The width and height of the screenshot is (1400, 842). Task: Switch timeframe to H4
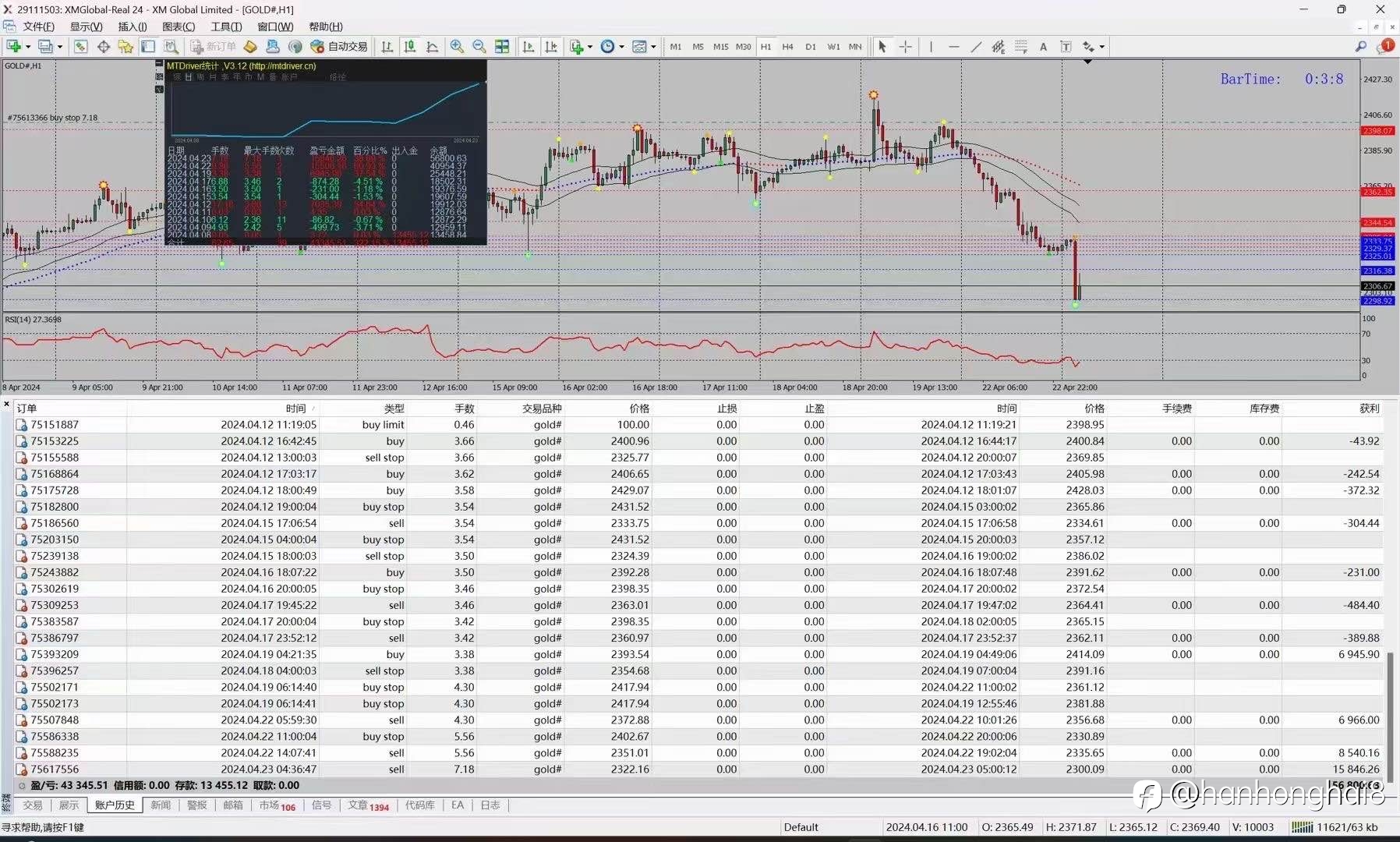click(788, 47)
